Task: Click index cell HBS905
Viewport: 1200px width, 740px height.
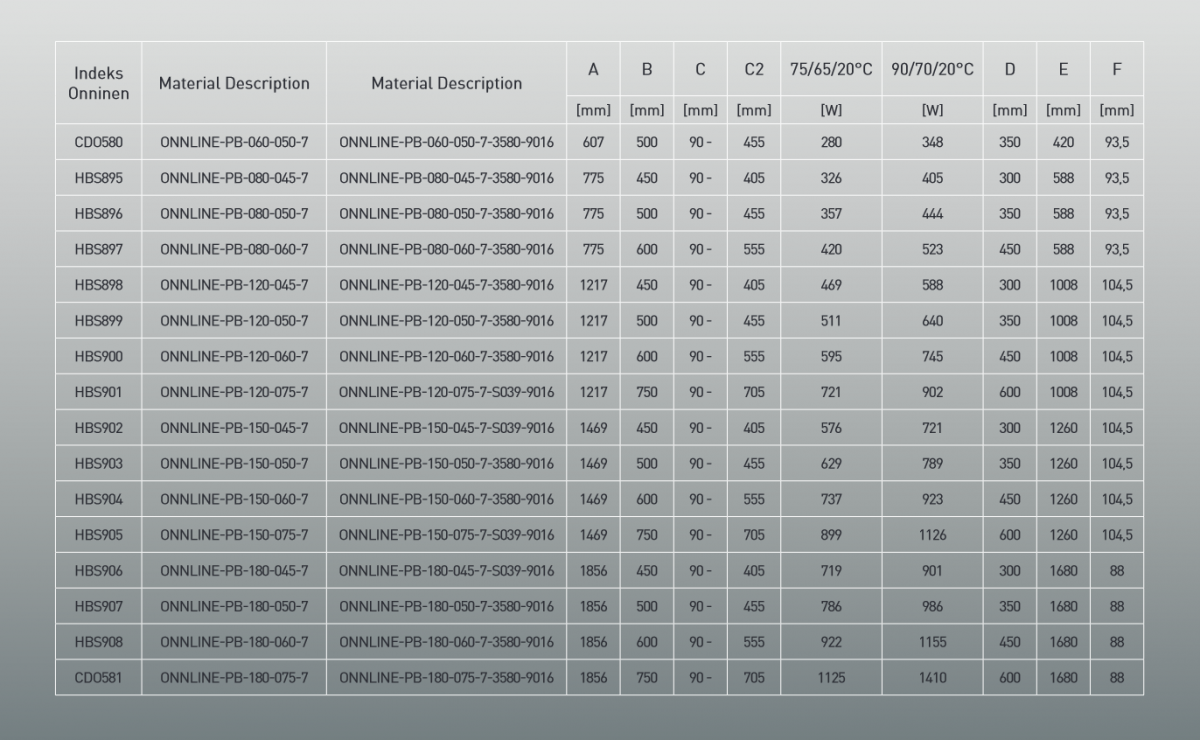Action: pyautogui.click(x=98, y=535)
